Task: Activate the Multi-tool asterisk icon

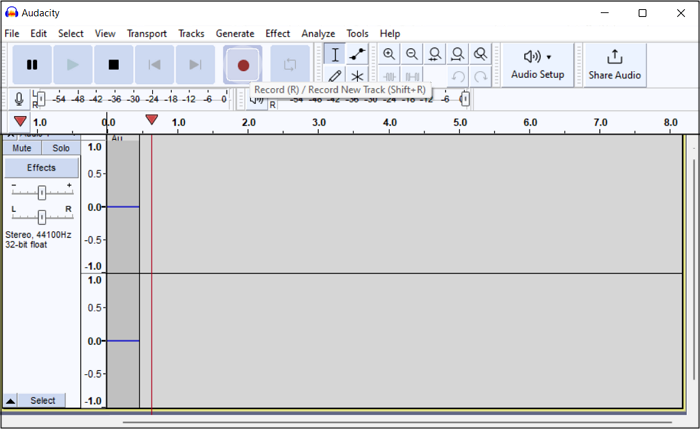Action: [x=357, y=76]
